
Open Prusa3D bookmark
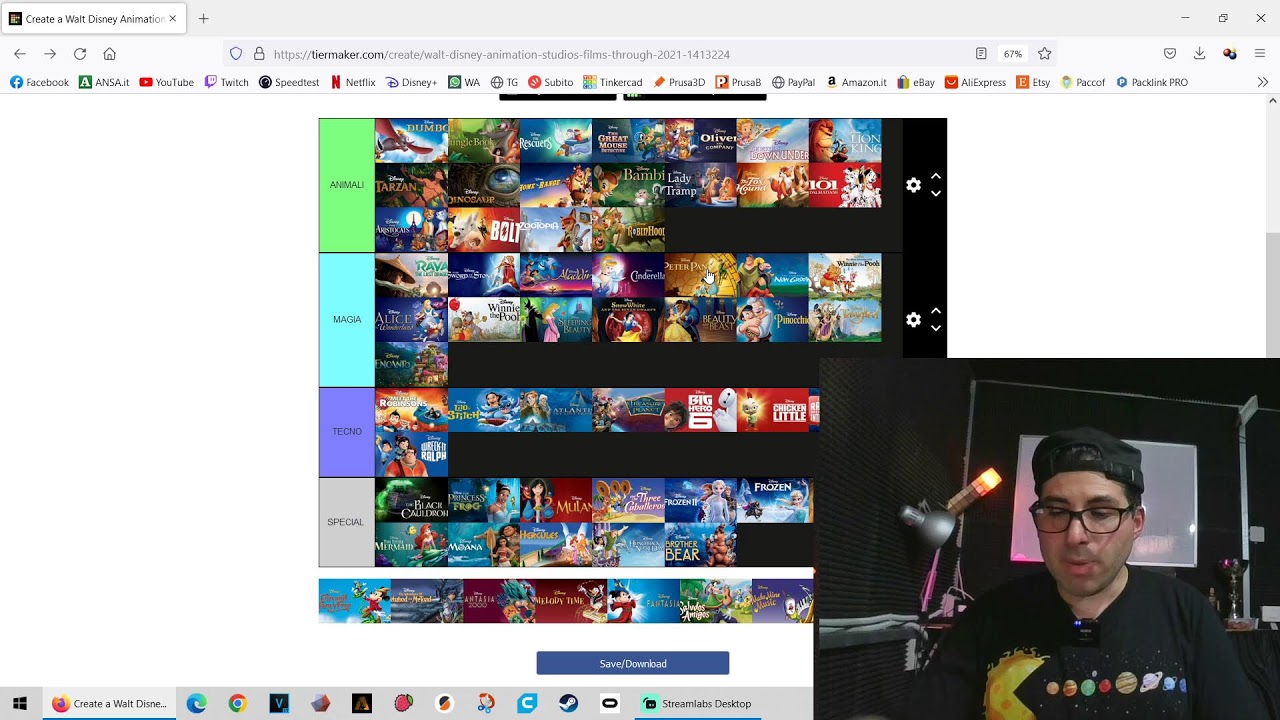coord(680,82)
